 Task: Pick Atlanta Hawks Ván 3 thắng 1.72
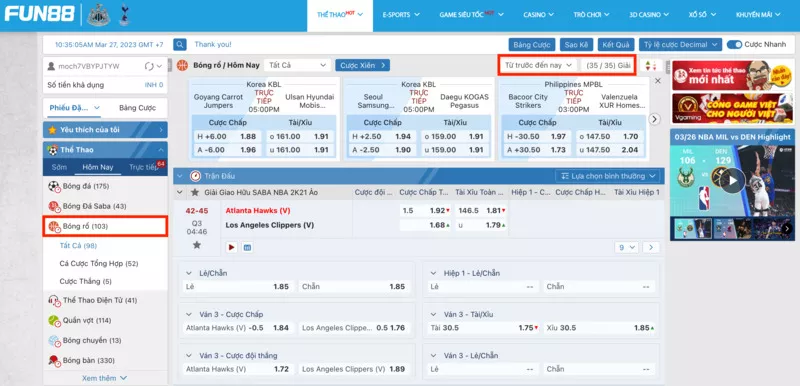[239, 369]
